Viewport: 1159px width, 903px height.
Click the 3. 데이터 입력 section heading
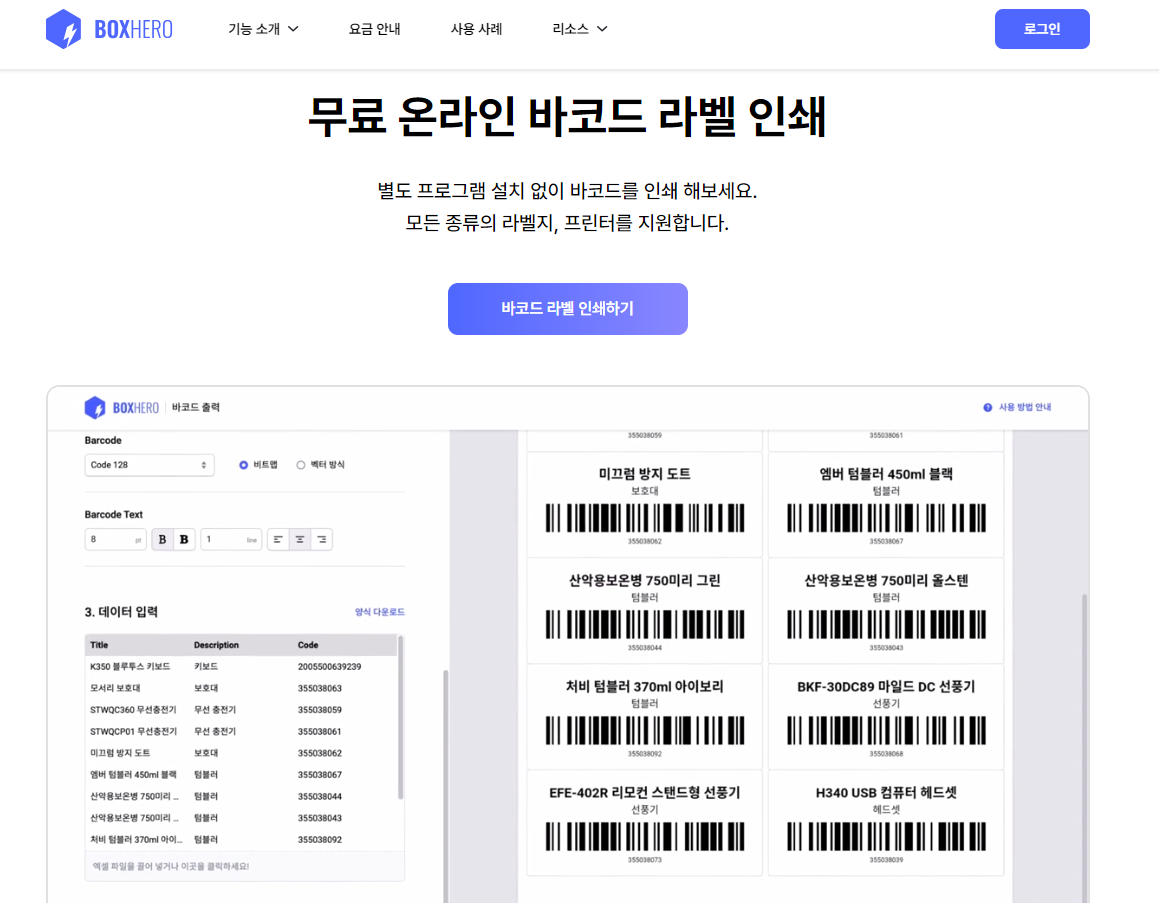121,612
